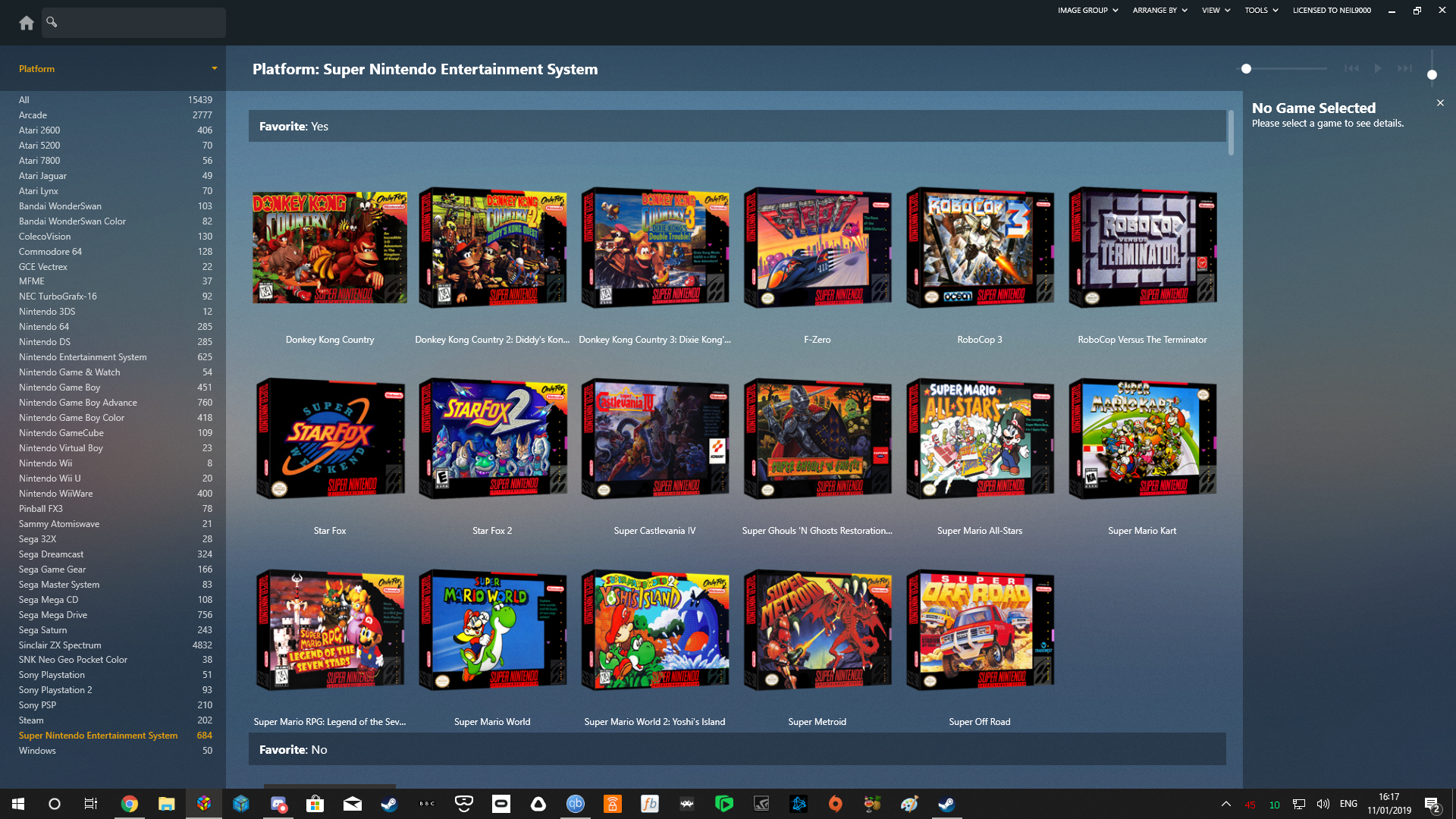This screenshot has width=1456, height=819.
Task: Open Cortana search circle on taskbar
Action: coord(55,804)
